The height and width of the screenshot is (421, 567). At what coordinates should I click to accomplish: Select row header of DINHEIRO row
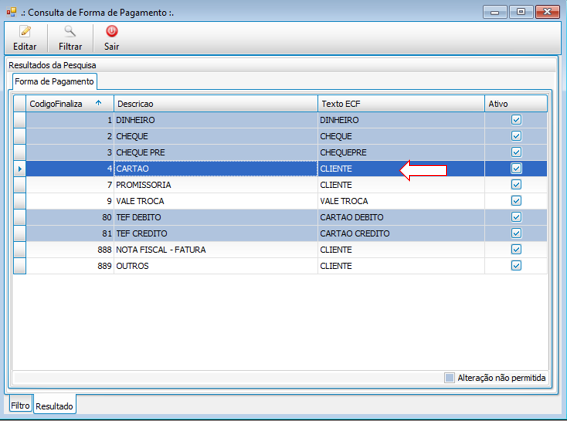click(x=20, y=120)
